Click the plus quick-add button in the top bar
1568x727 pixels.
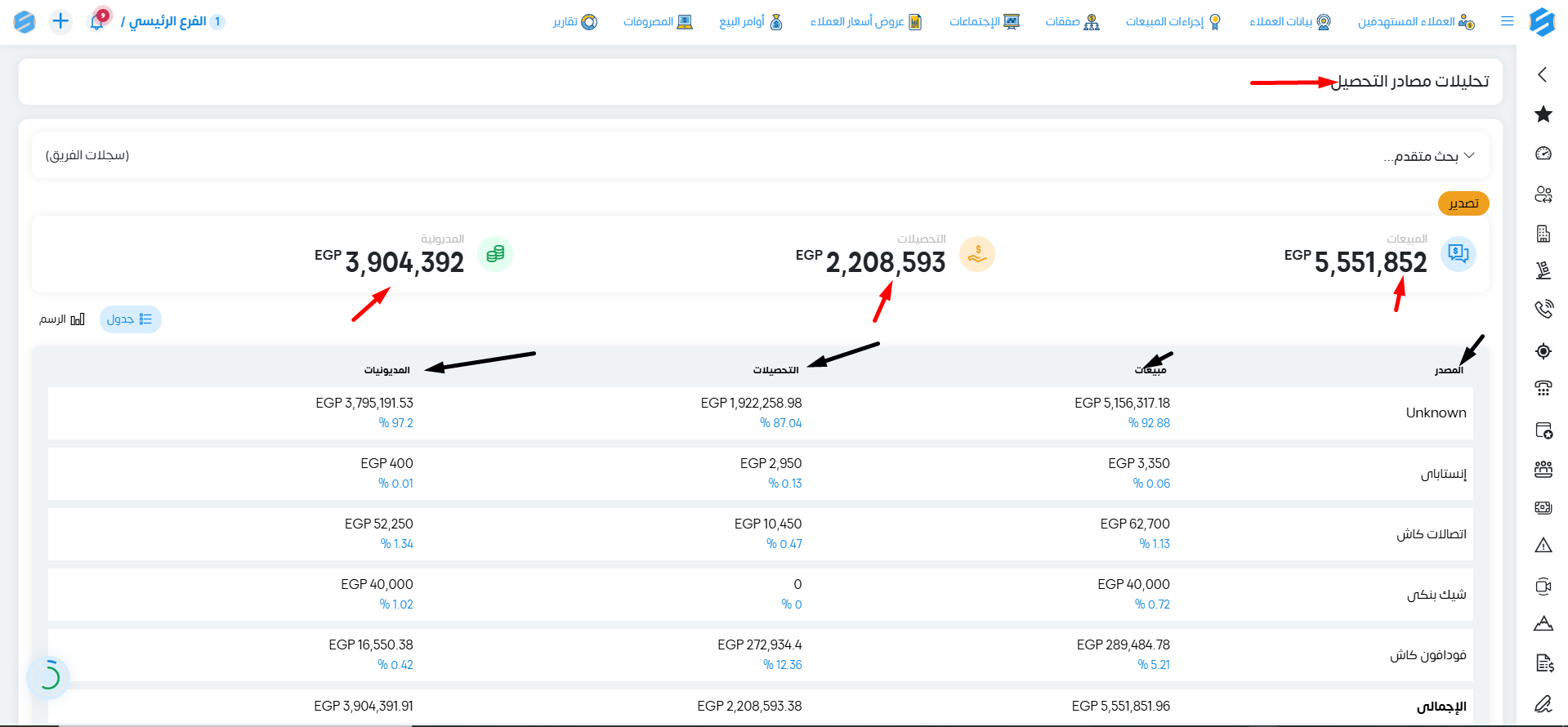[60, 21]
